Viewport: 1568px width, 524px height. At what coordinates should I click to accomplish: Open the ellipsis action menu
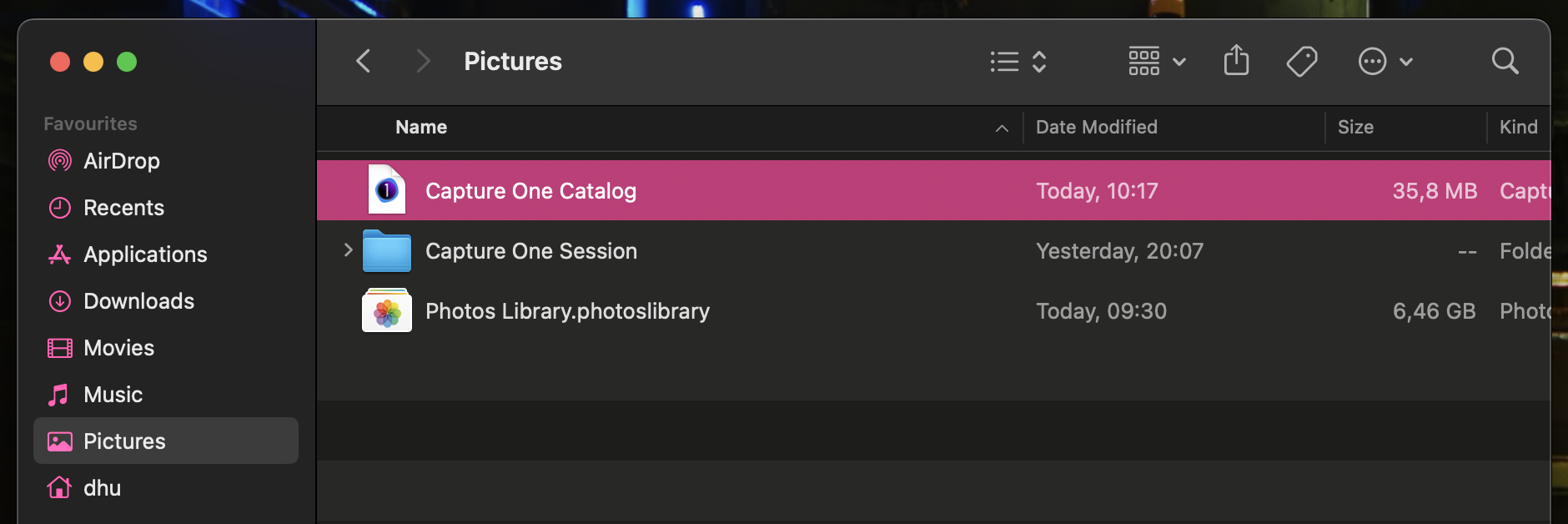tap(1385, 62)
